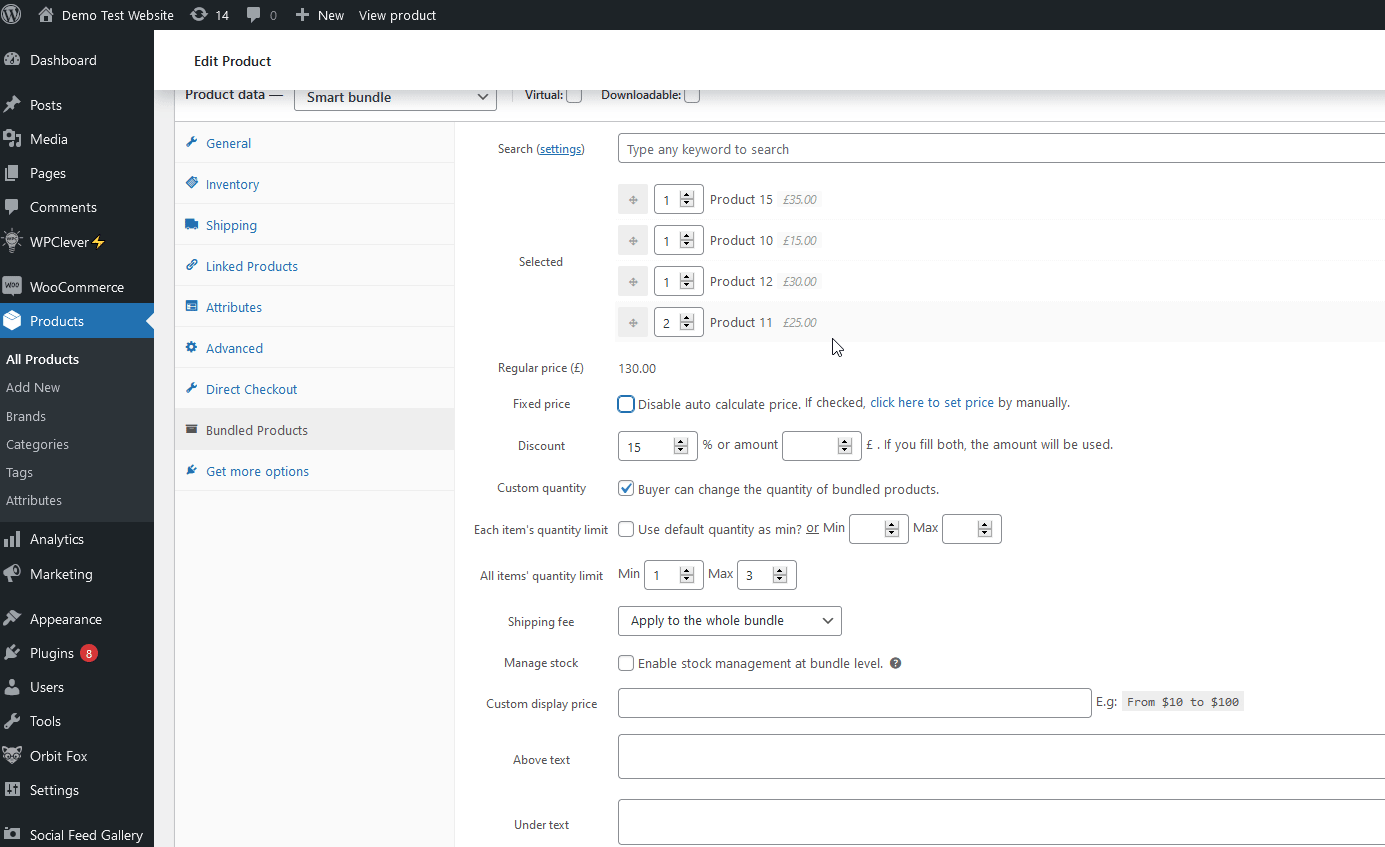Expand the Shipping fee dropdown
1385x847 pixels.
click(x=729, y=621)
